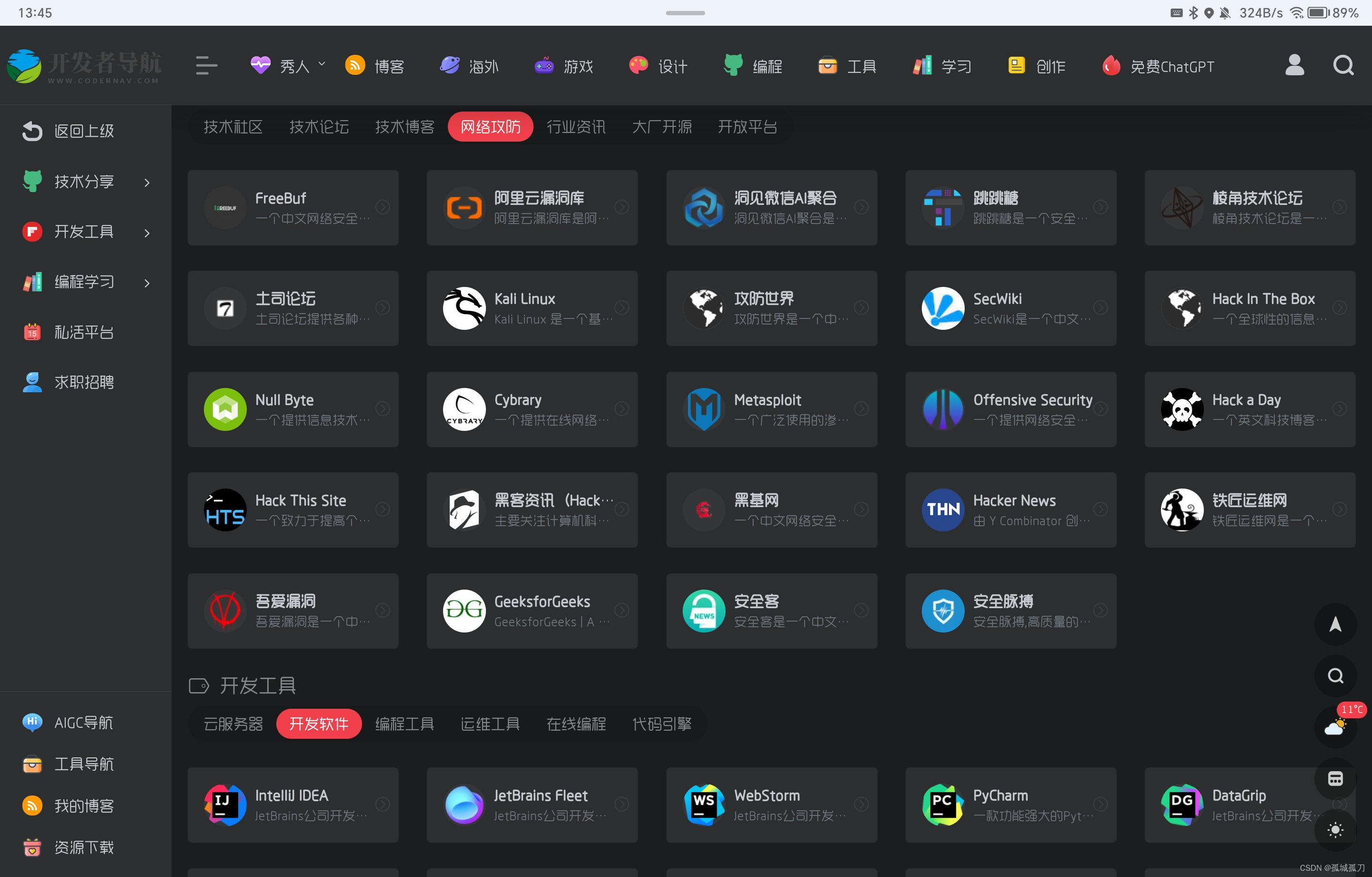Viewport: 1372px width, 877px height.
Task: Click the Hack This Site HTS icon
Action: (x=225, y=510)
